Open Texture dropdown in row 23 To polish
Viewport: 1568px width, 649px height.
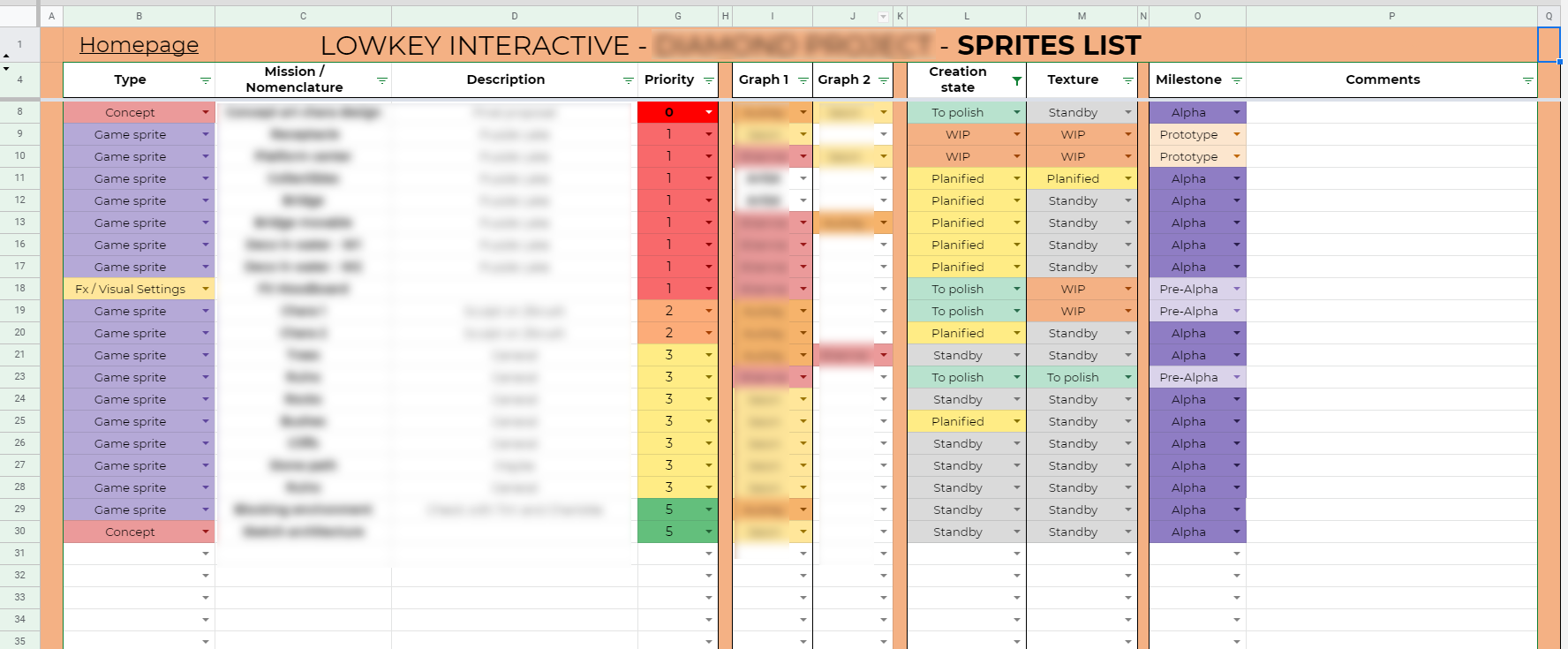(1128, 377)
